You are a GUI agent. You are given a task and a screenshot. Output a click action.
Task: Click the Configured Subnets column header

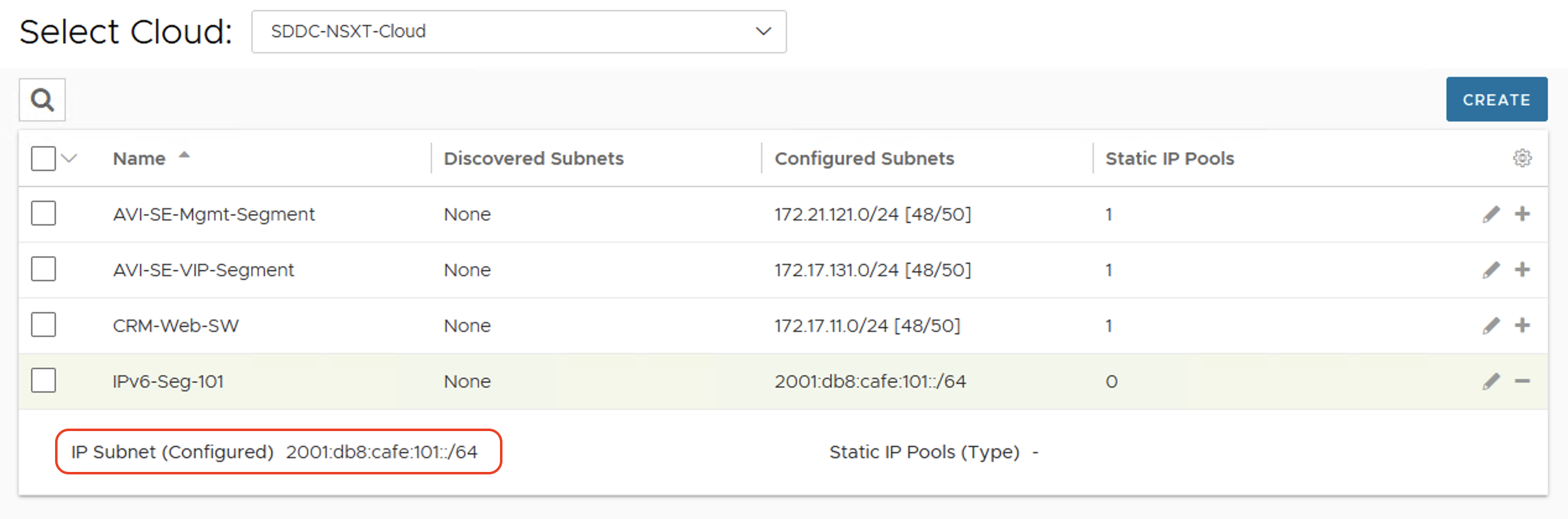point(864,159)
